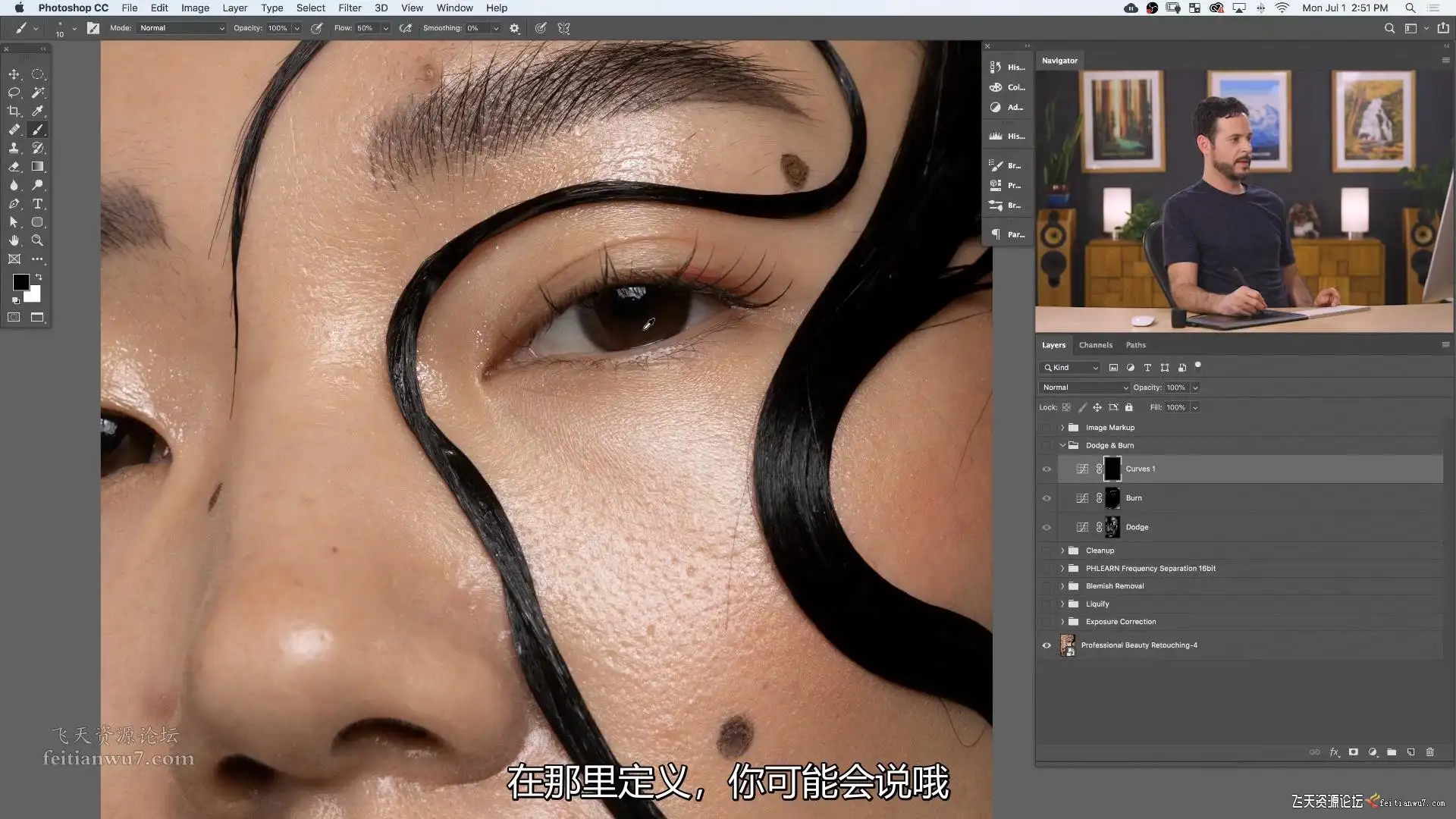This screenshot has width=1456, height=819.
Task: Select the Eraser tool
Action: tap(14, 167)
